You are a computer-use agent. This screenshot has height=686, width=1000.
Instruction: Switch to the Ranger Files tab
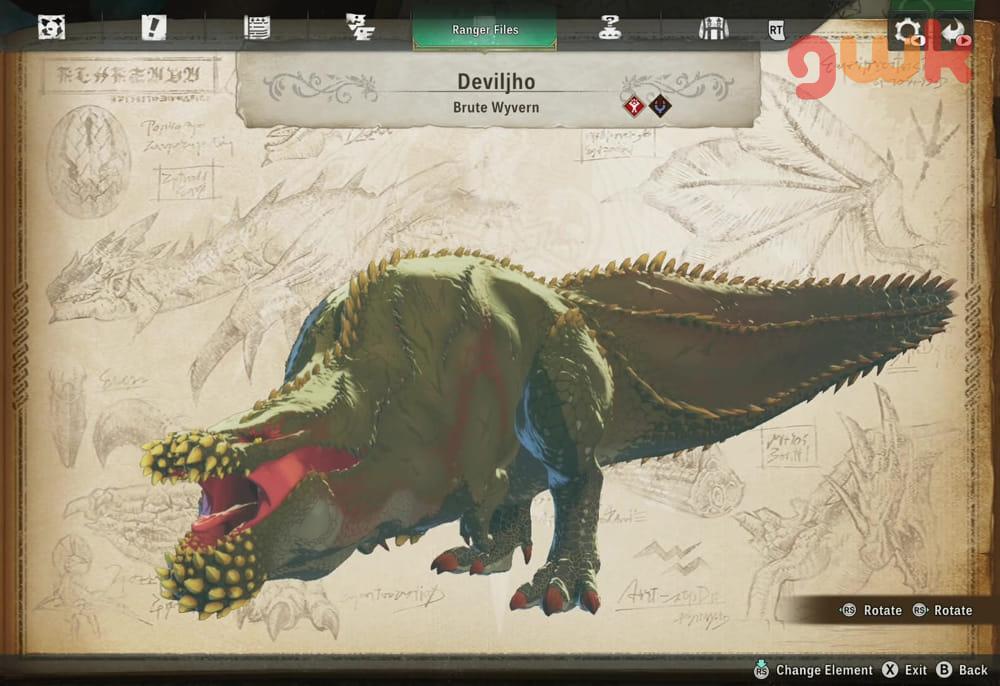[x=485, y=29]
